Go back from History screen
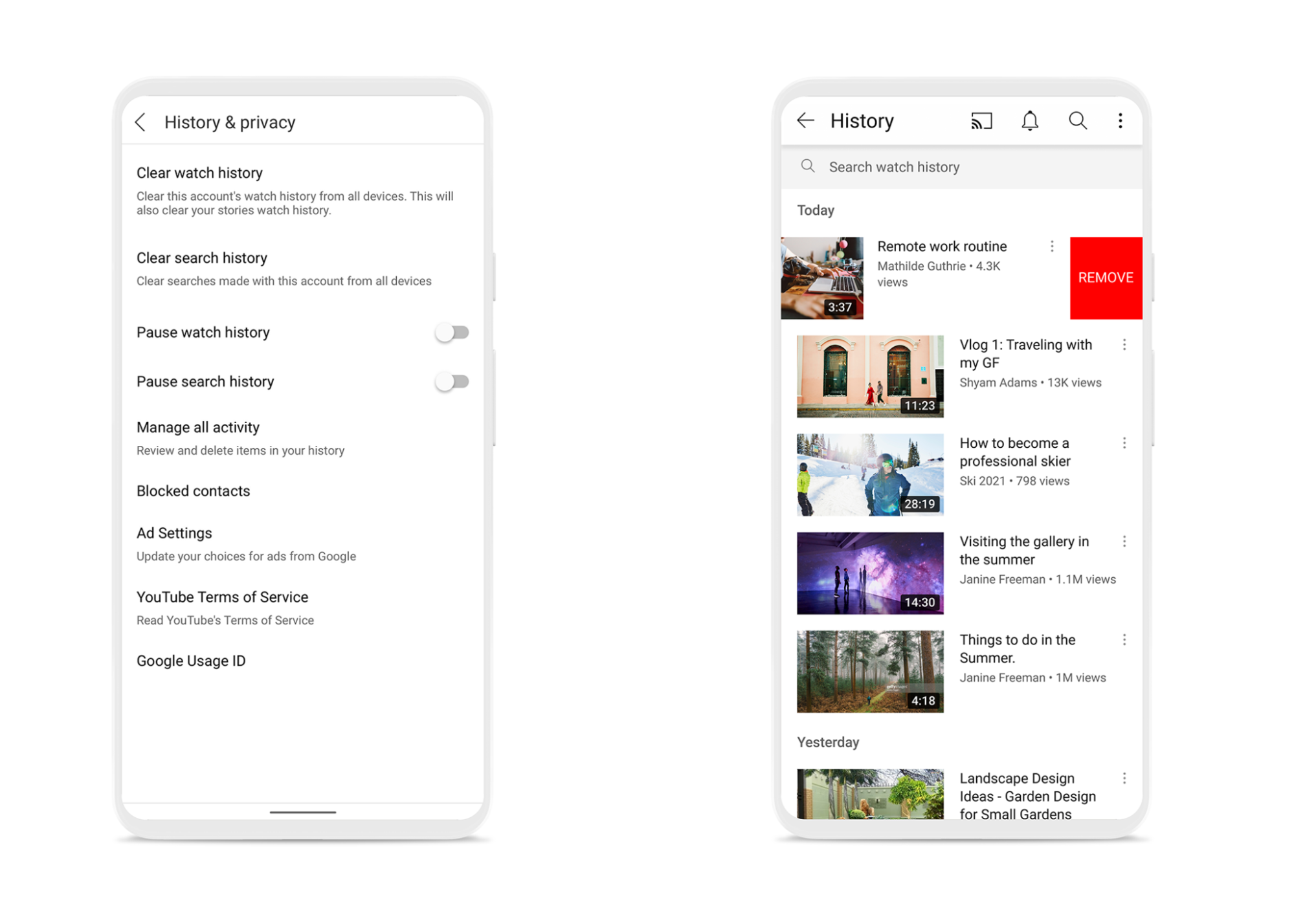This screenshot has width=1294, height=924. click(x=805, y=121)
